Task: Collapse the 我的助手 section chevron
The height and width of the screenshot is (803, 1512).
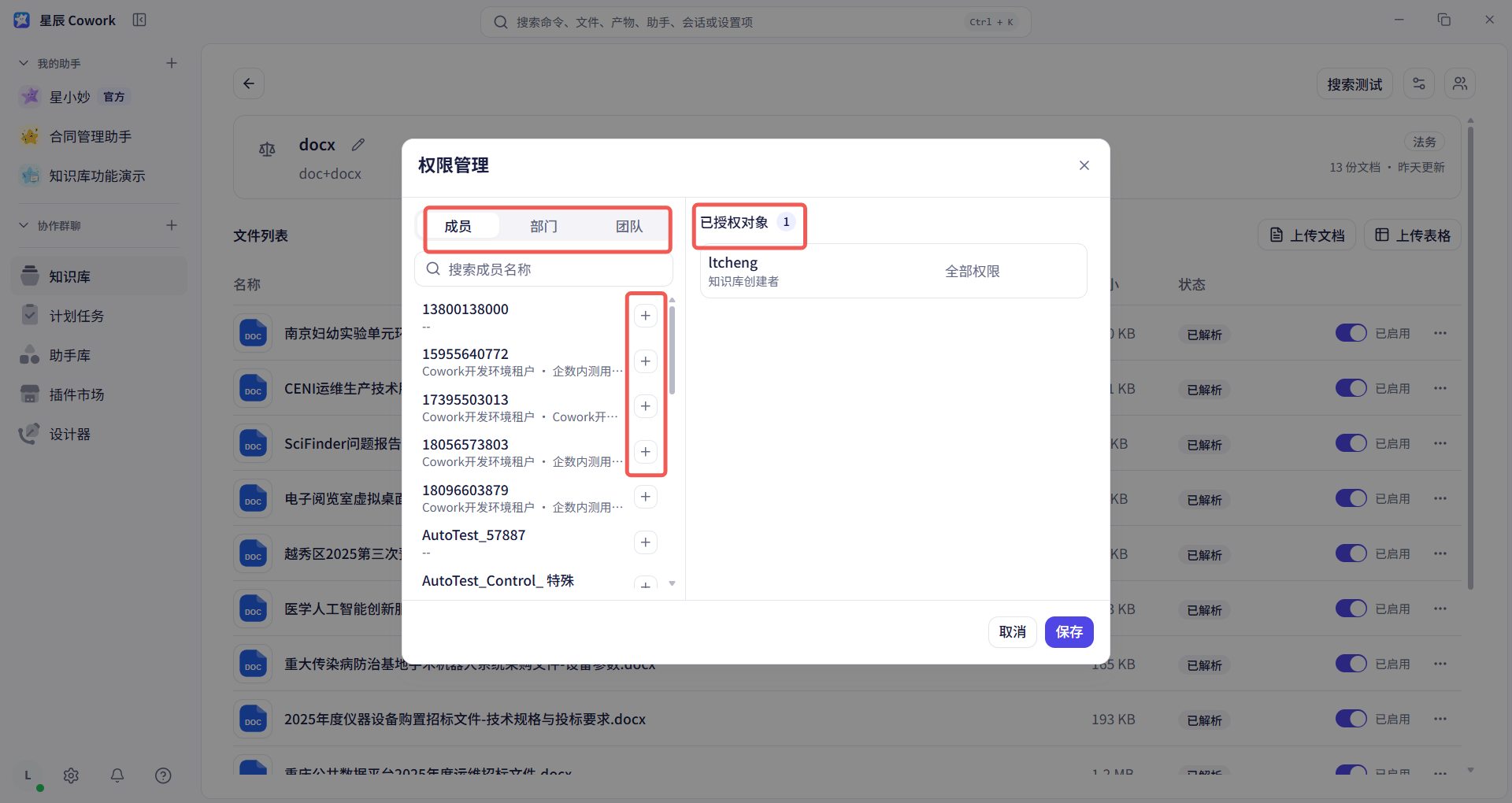Action: point(24,63)
